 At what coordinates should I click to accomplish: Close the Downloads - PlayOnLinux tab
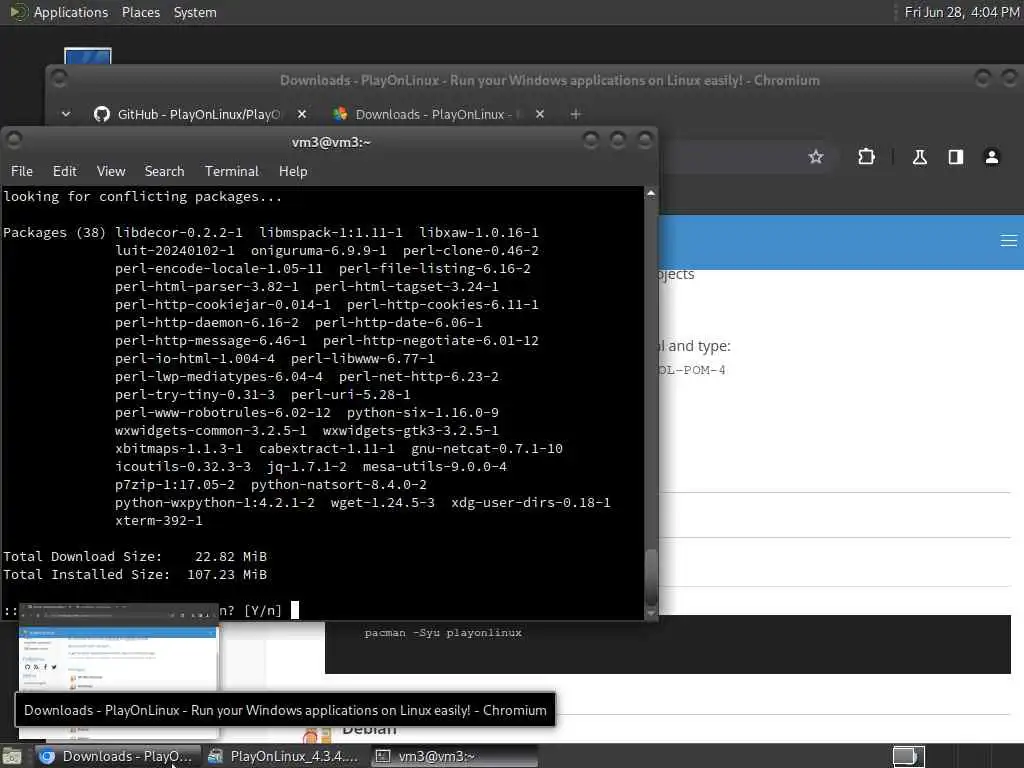point(539,114)
